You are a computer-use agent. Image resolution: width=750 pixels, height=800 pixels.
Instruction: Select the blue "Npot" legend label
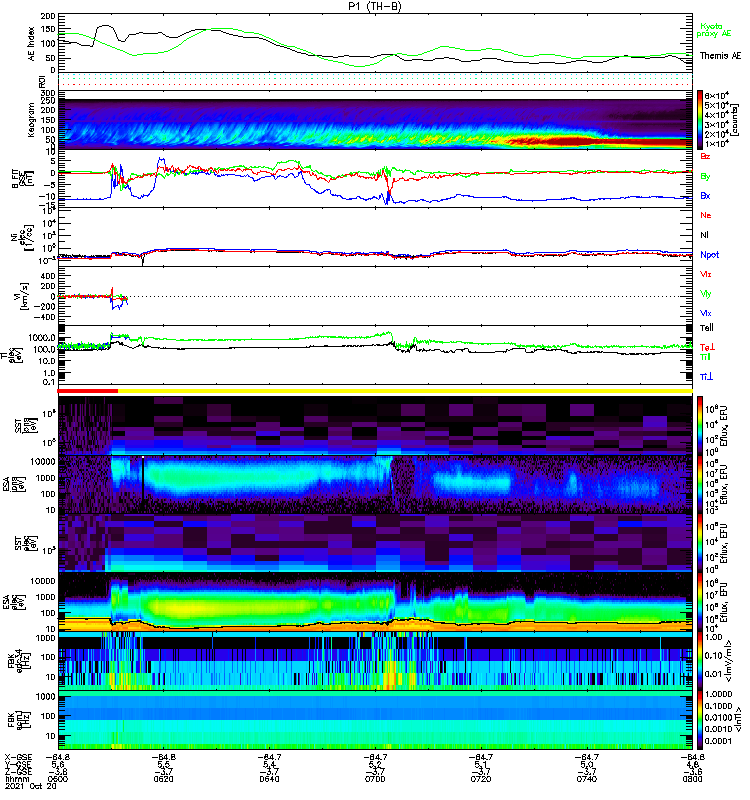[709, 255]
